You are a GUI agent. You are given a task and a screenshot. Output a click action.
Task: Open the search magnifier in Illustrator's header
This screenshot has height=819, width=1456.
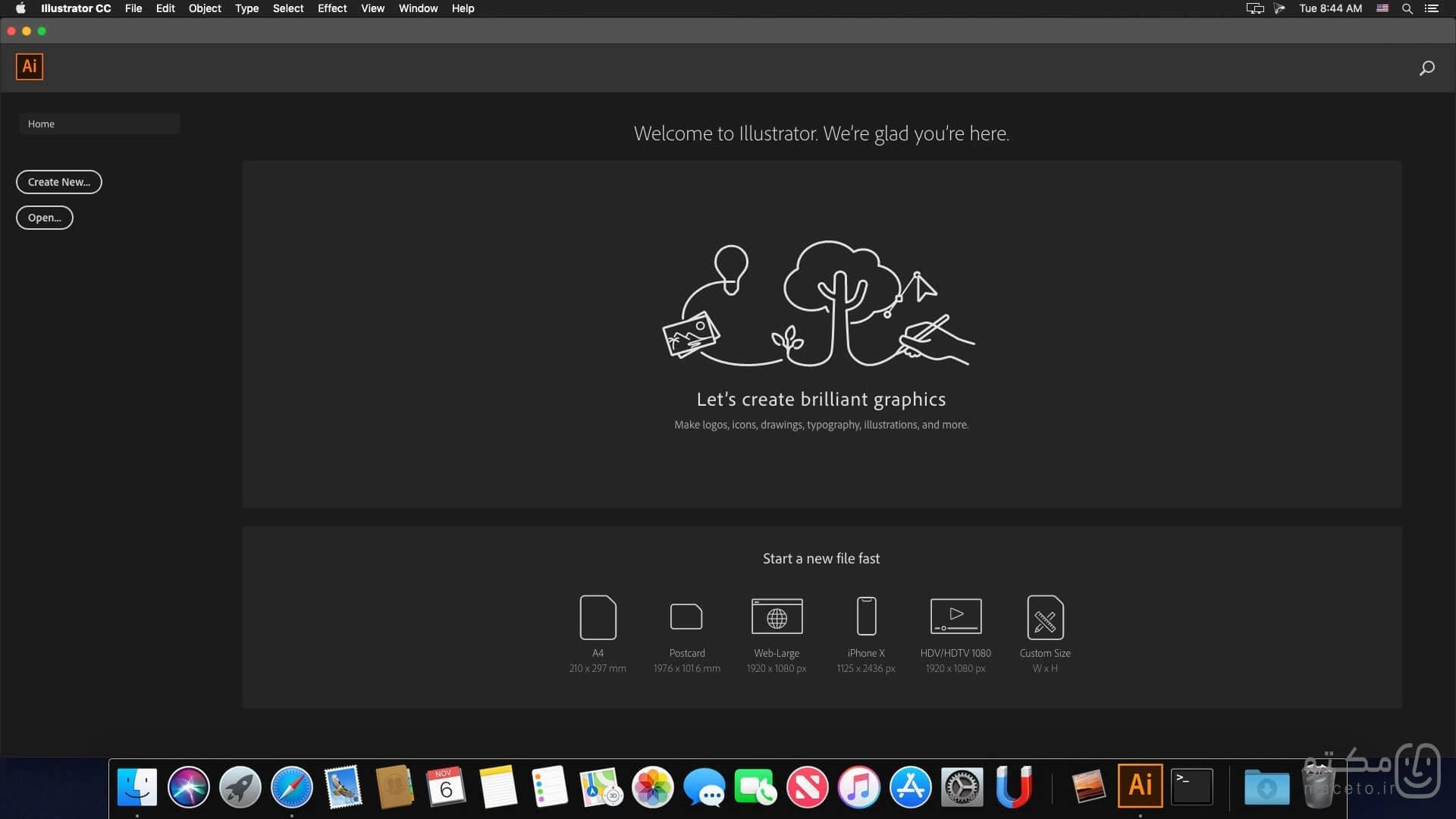[1426, 68]
